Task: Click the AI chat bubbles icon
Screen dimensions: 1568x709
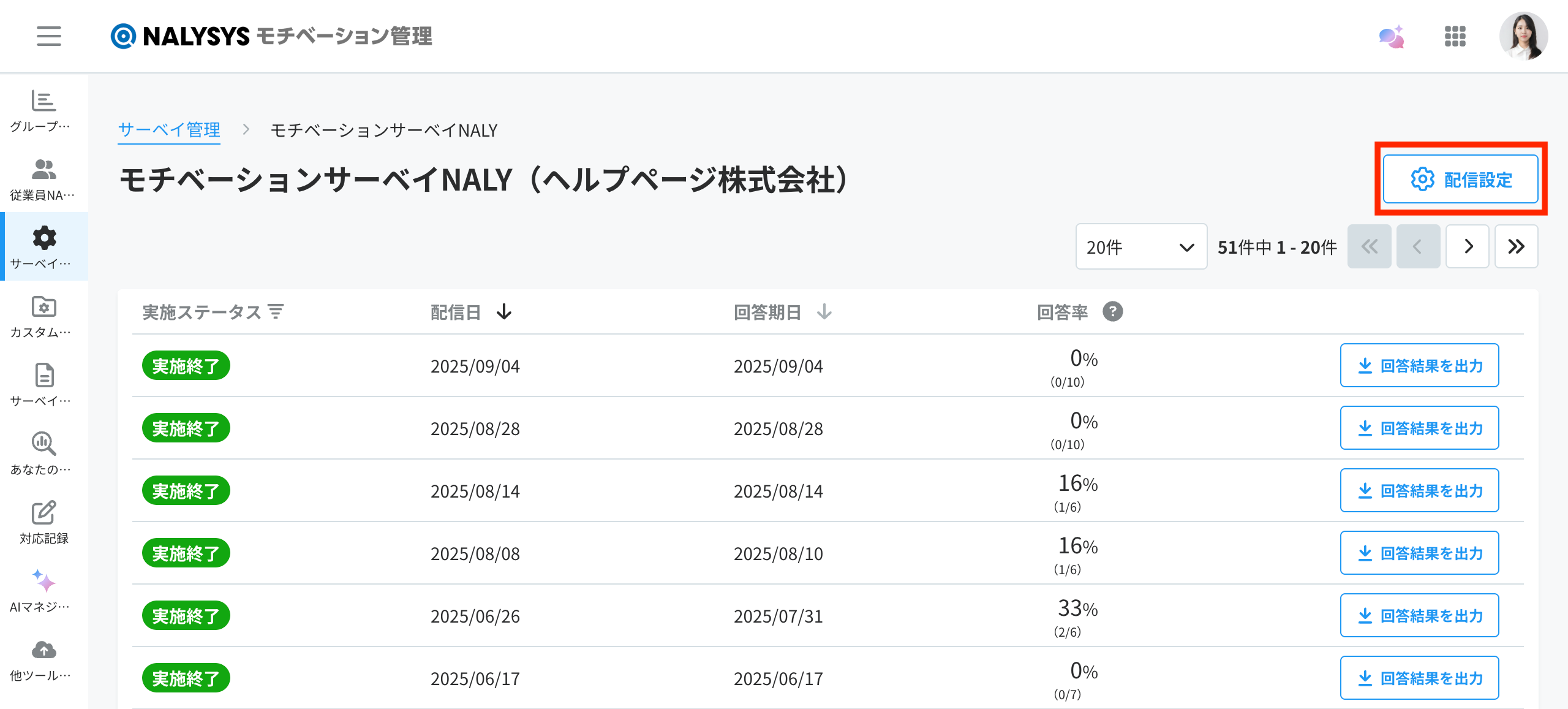Action: (1391, 37)
